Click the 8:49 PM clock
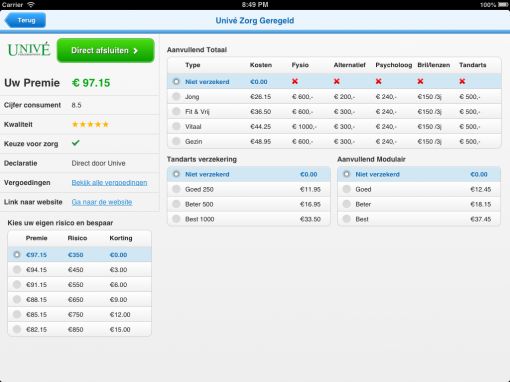The image size is (510, 382). [x=255, y=5]
